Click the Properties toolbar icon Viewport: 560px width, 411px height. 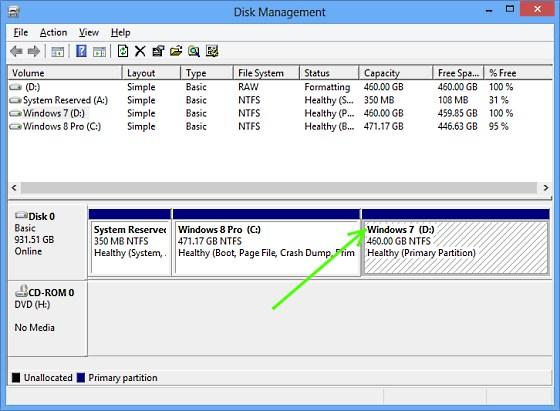(x=158, y=51)
